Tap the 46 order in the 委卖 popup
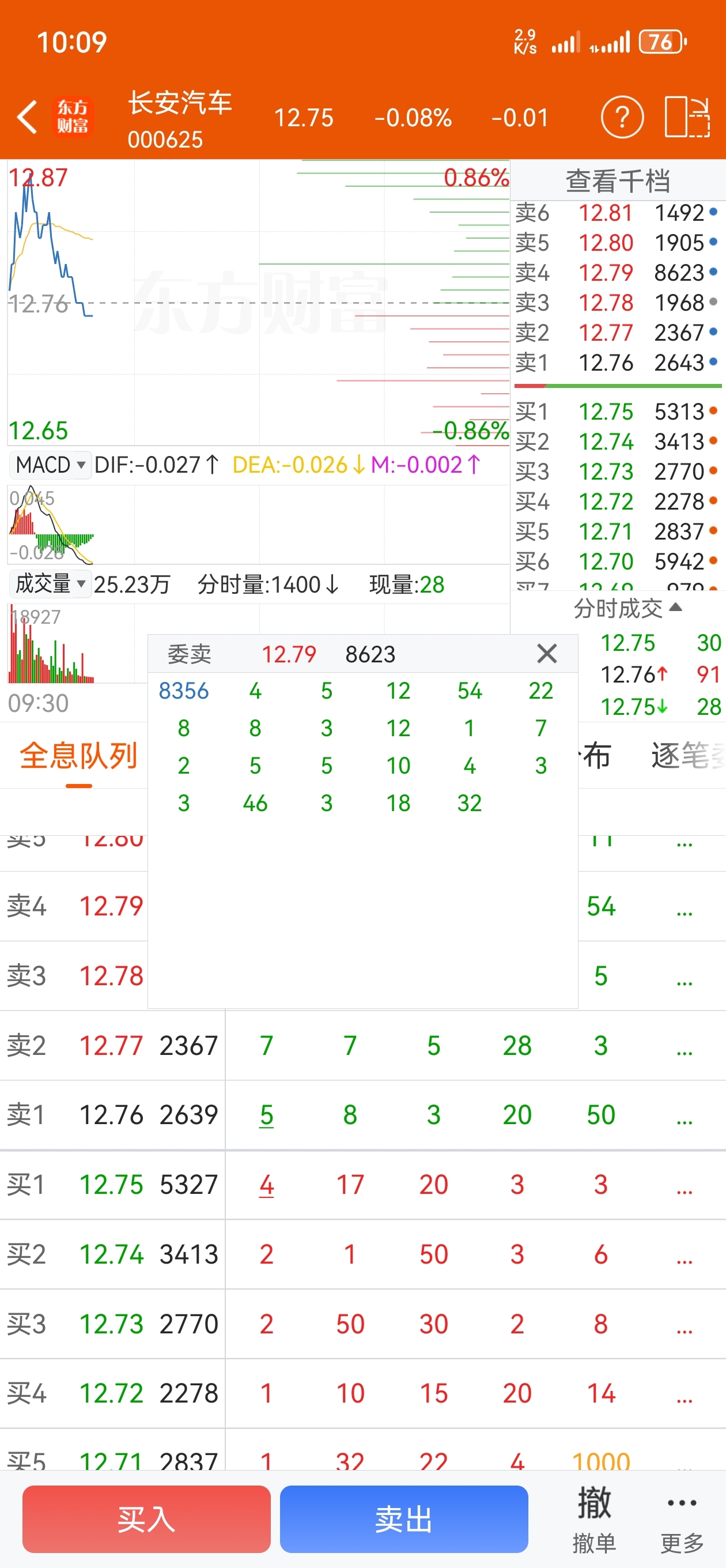The image size is (726, 1568). point(255,804)
